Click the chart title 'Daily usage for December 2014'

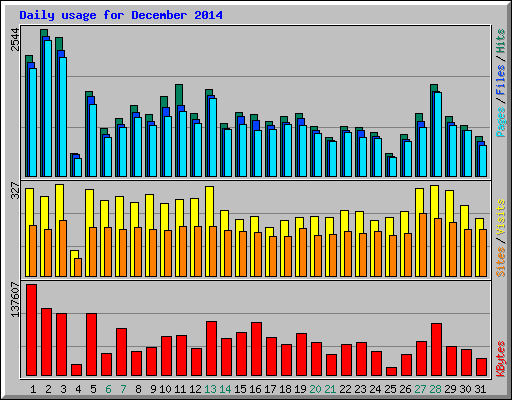coord(121,15)
